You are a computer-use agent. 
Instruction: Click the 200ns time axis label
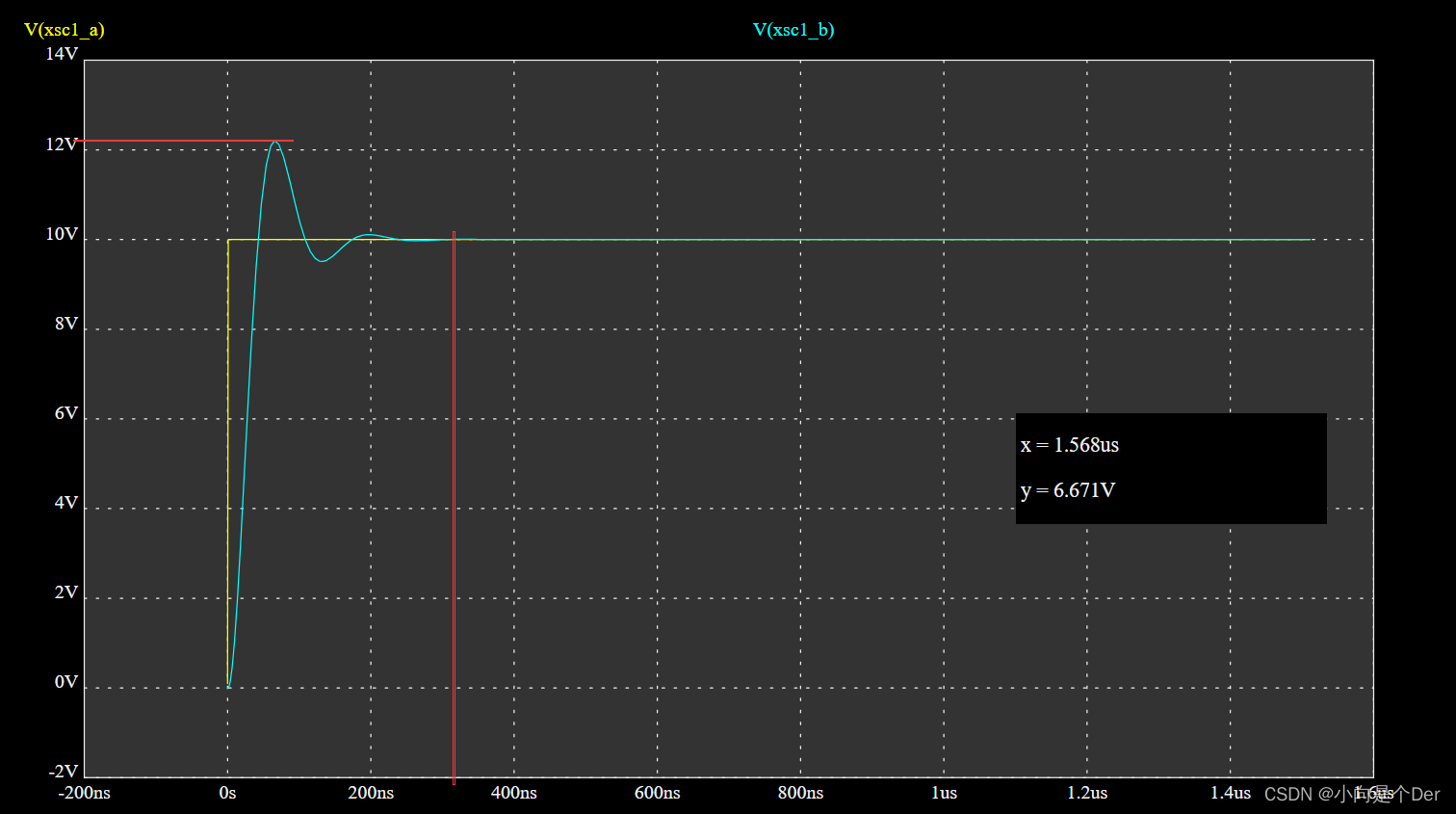coord(371,793)
